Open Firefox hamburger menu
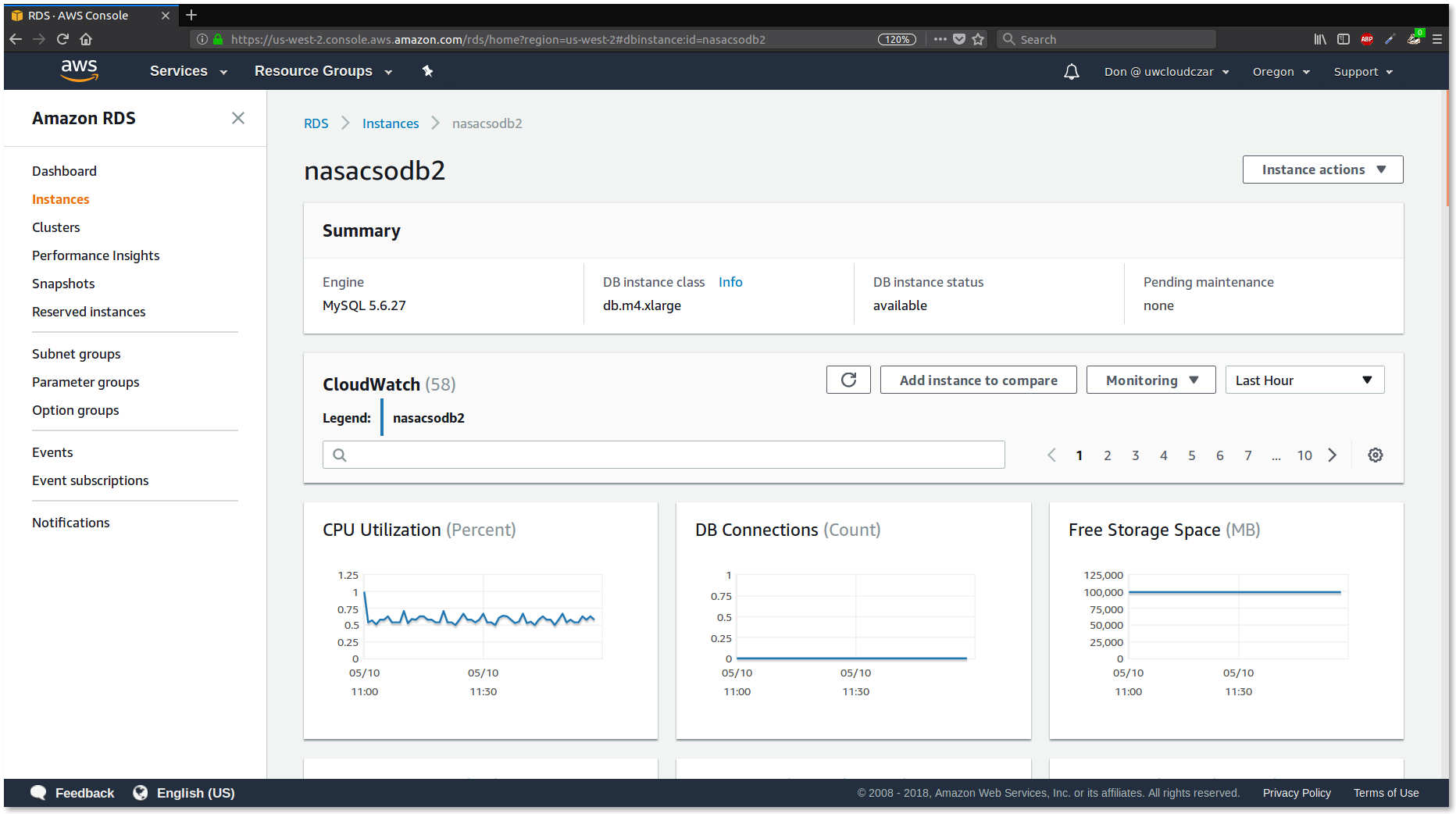The image size is (1456, 814). tap(1437, 39)
